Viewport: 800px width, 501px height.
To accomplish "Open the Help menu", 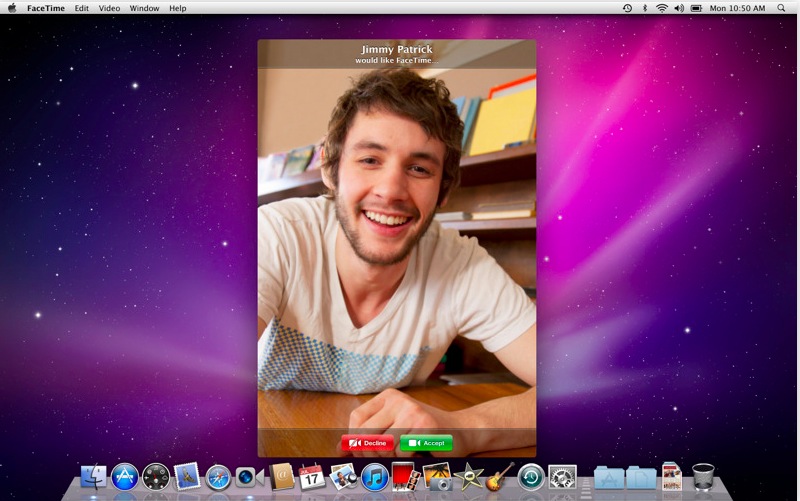I will tap(178, 8).
